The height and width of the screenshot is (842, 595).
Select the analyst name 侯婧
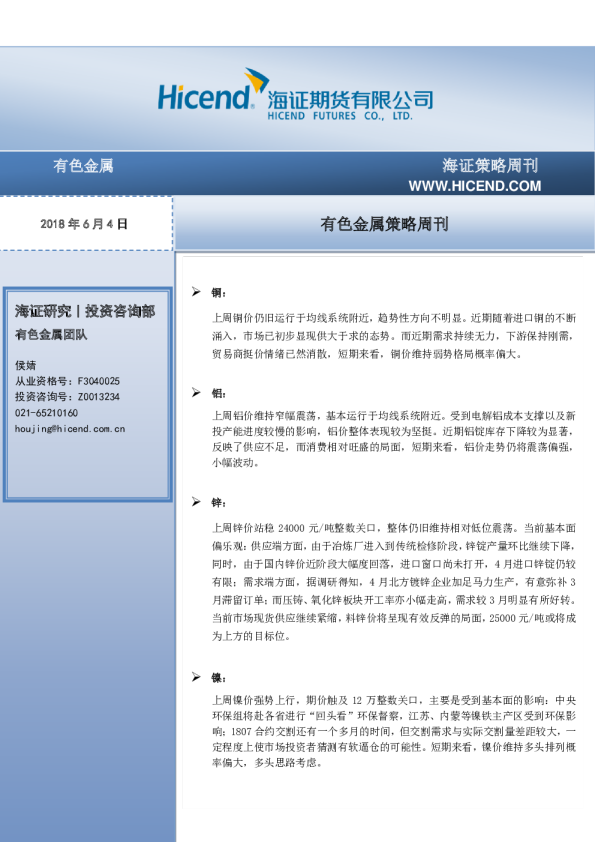[25, 365]
